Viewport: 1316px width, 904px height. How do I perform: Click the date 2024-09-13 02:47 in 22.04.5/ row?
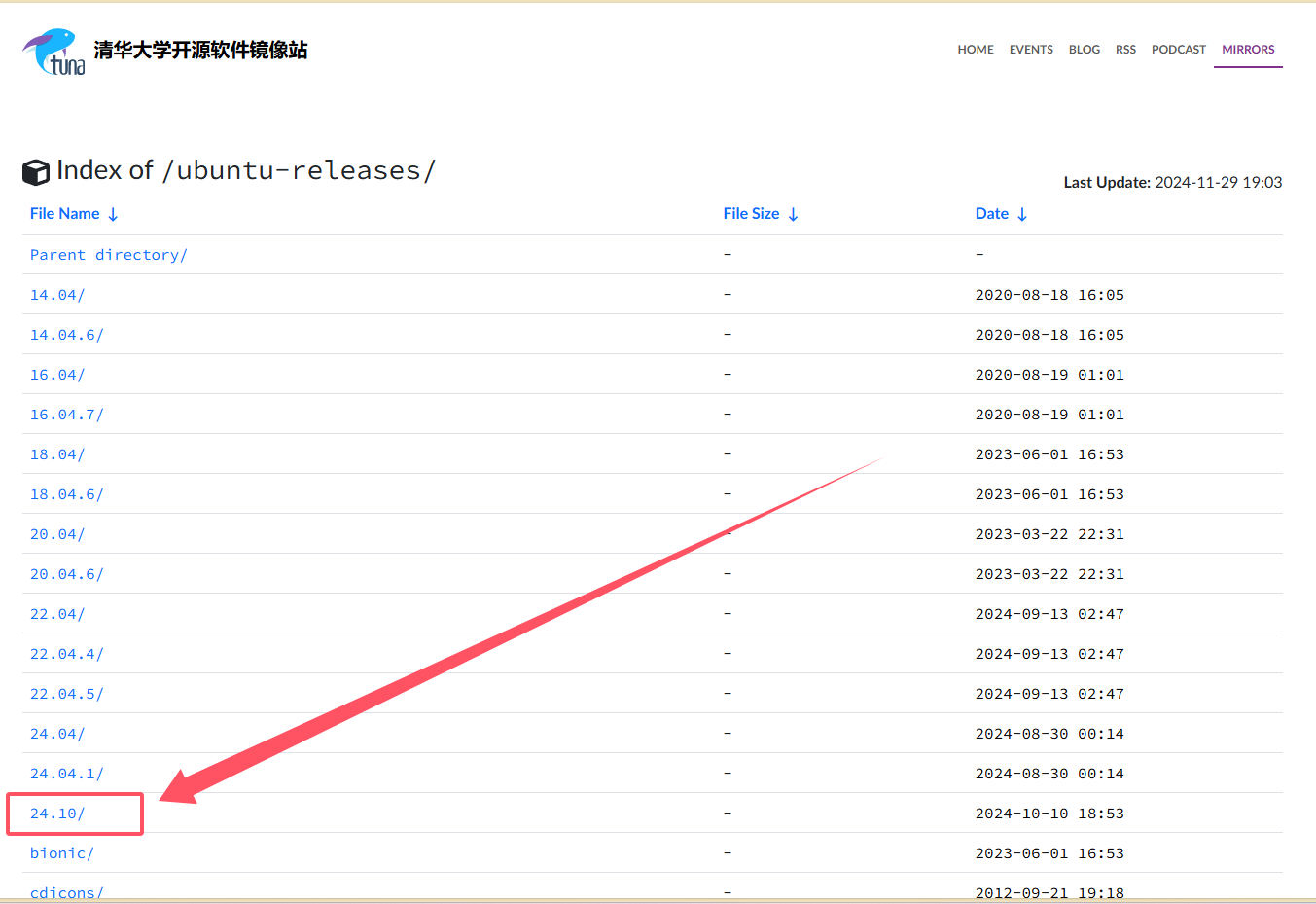tap(1049, 694)
